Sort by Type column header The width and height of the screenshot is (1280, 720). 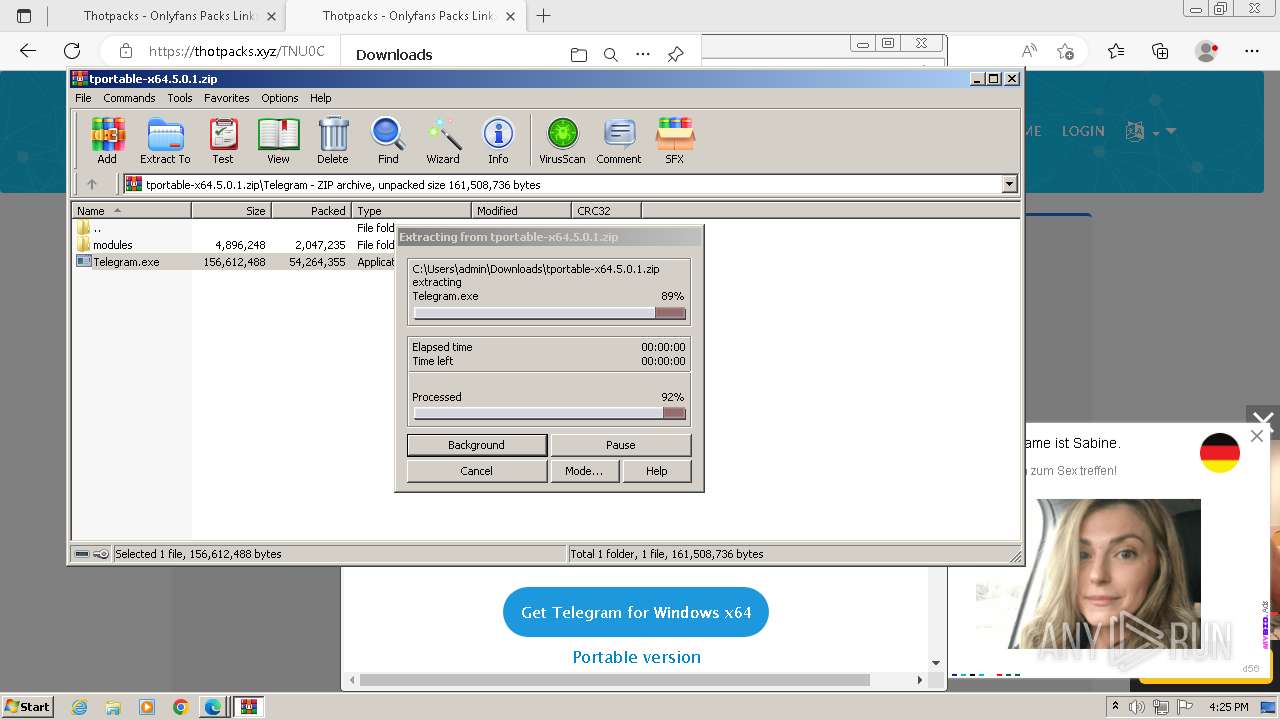411,210
